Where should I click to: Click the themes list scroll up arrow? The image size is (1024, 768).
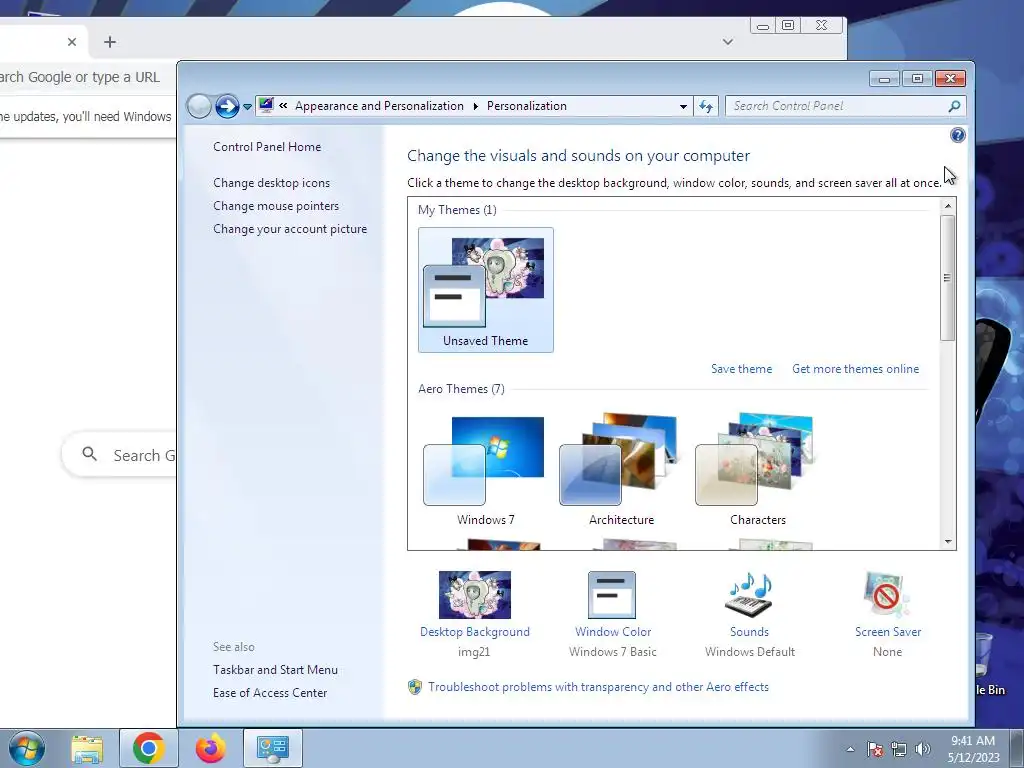coord(948,206)
